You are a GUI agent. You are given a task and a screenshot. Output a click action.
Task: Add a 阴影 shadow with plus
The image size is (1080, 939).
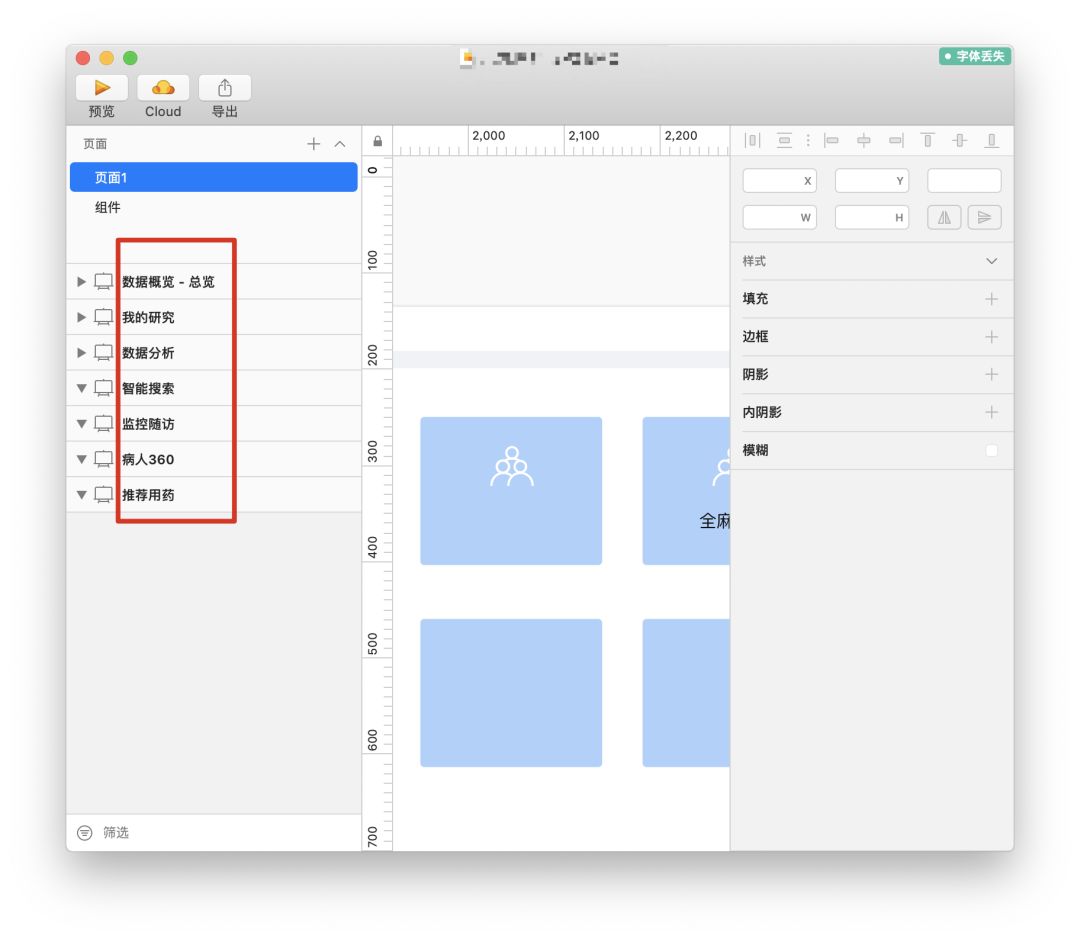[992, 374]
